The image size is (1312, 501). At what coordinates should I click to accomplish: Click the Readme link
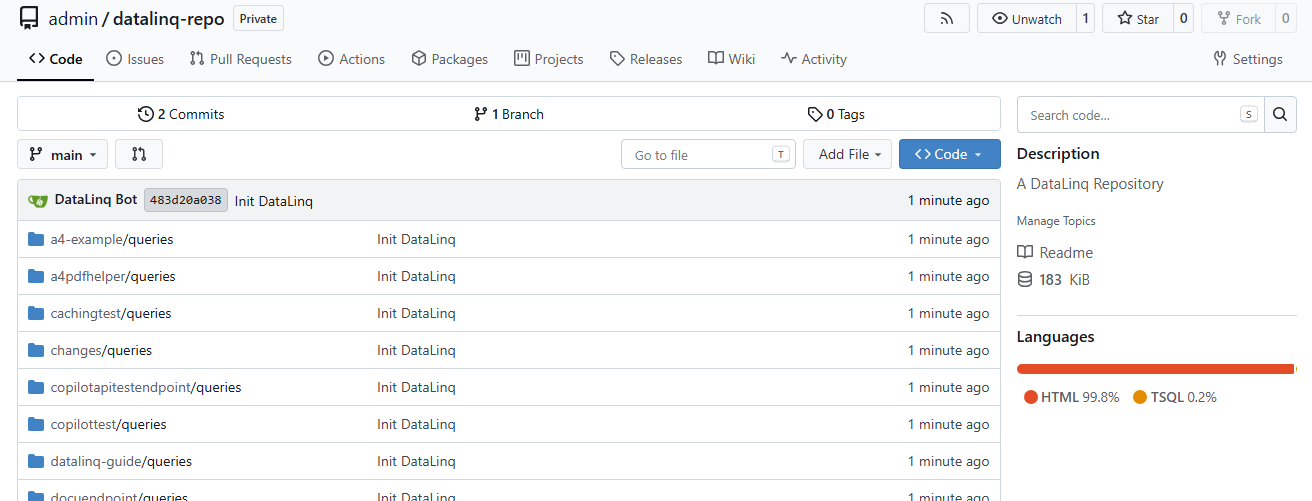(x=1066, y=253)
